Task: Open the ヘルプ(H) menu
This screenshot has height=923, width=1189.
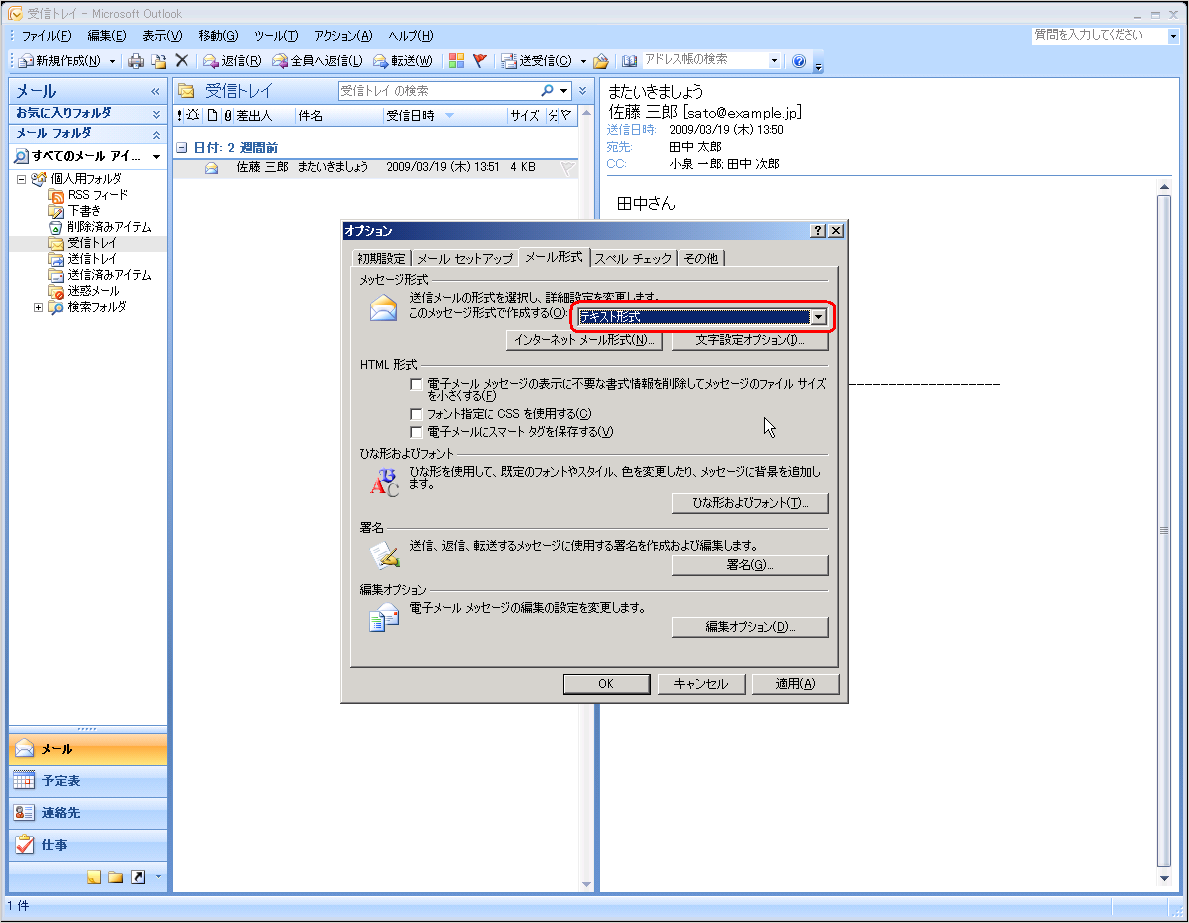Action: (x=410, y=36)
